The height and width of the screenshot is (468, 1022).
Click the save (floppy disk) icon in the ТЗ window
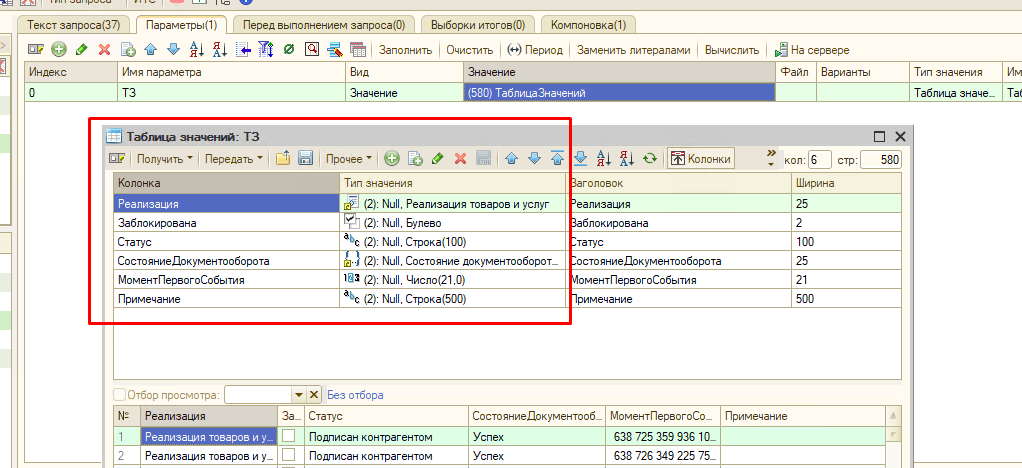coord(307,158)
